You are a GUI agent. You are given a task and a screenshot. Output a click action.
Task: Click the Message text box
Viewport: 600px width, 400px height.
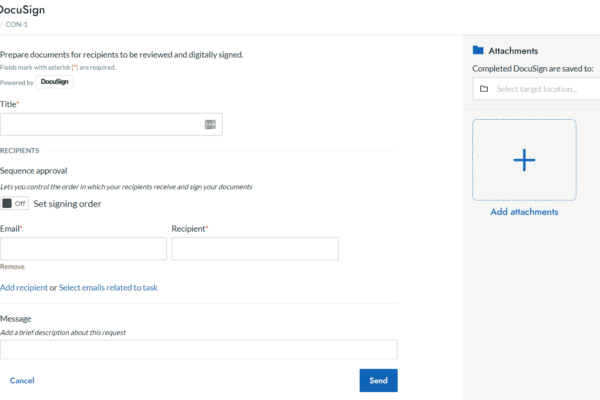199,349
